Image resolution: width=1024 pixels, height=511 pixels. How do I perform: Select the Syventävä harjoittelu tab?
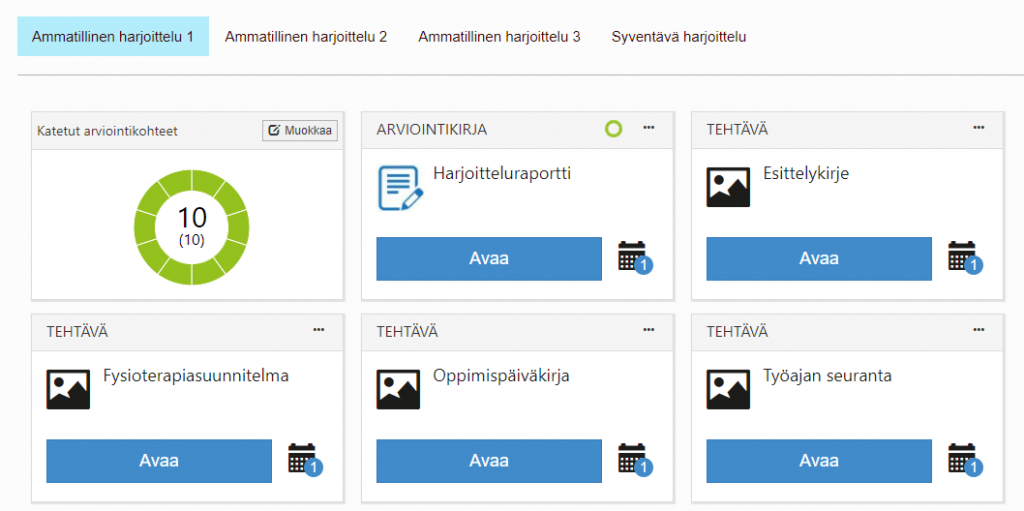coord(679,37)
